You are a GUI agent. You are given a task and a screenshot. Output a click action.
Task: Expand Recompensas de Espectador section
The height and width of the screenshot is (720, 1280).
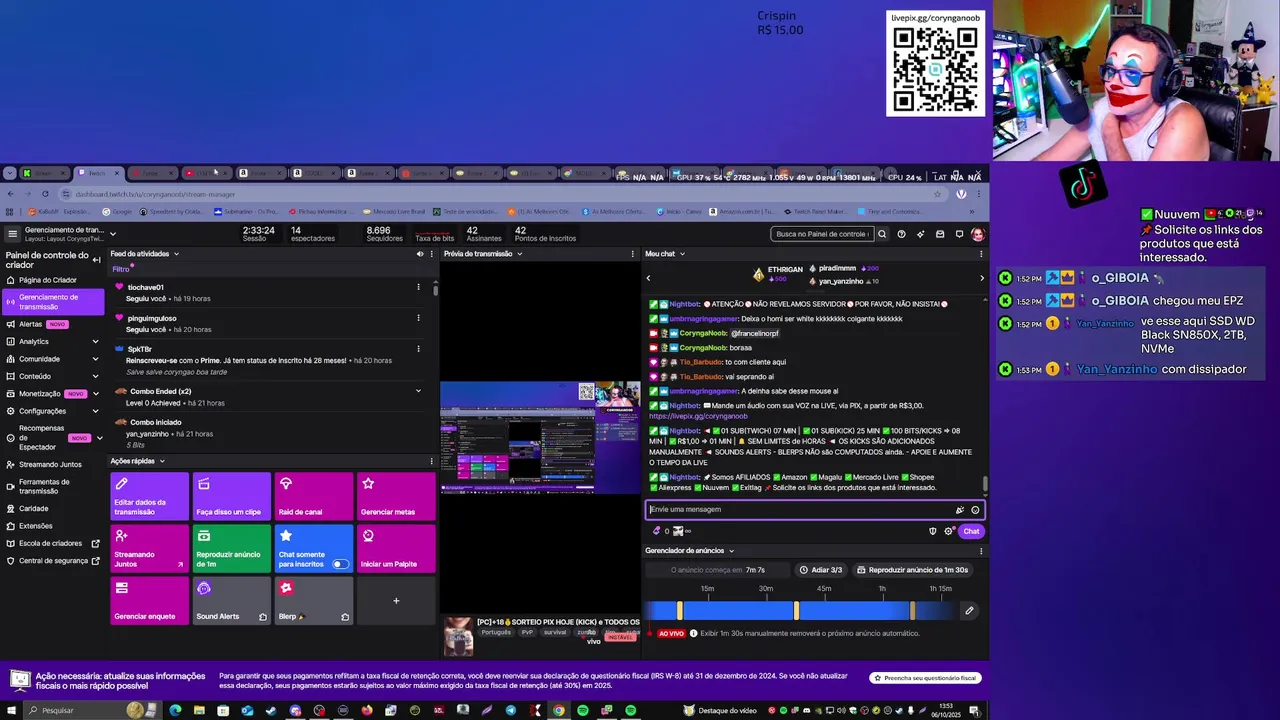99,438
